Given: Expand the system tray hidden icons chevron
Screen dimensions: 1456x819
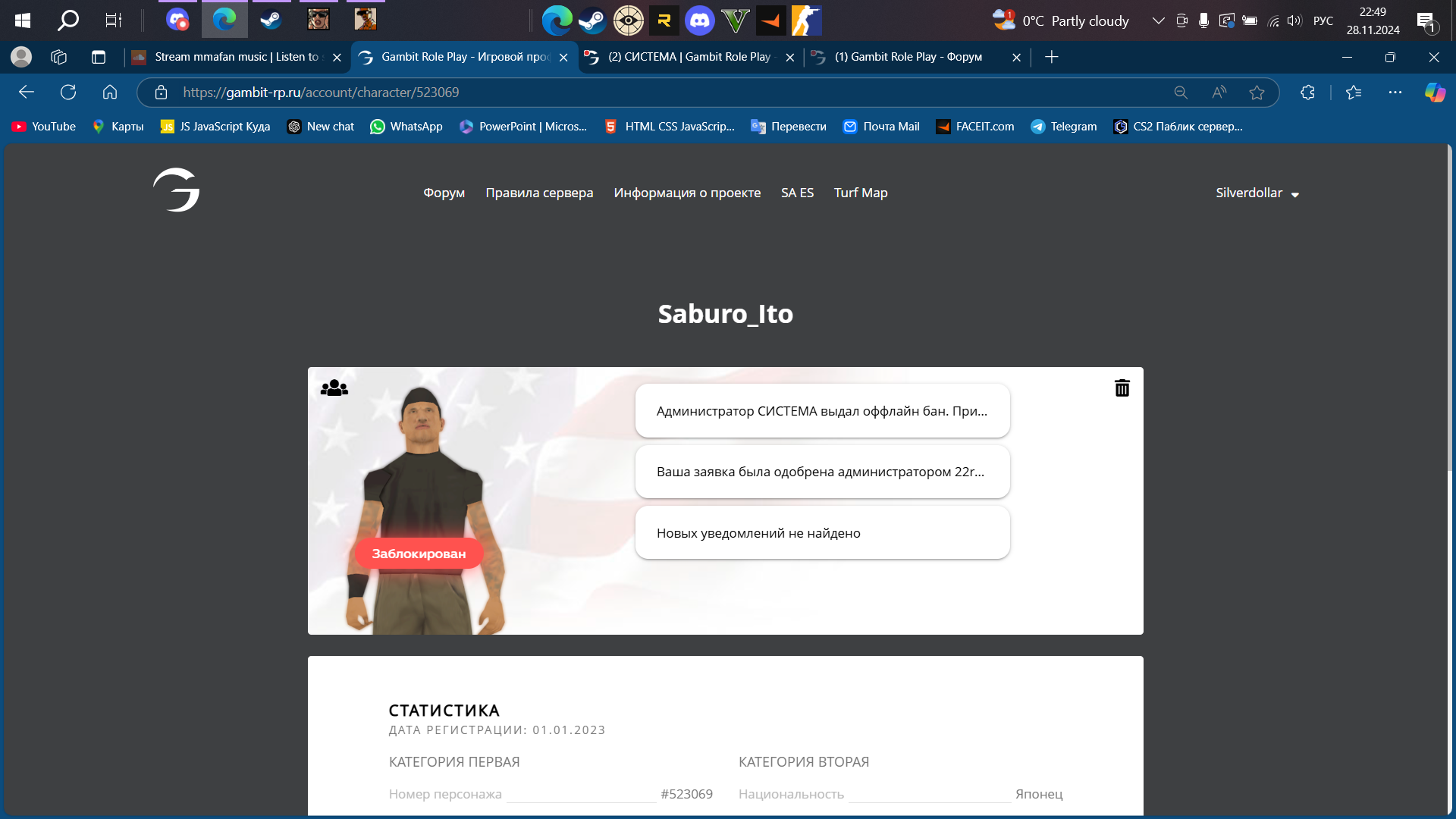Looking at the screenshot, I should point(1158,20).
